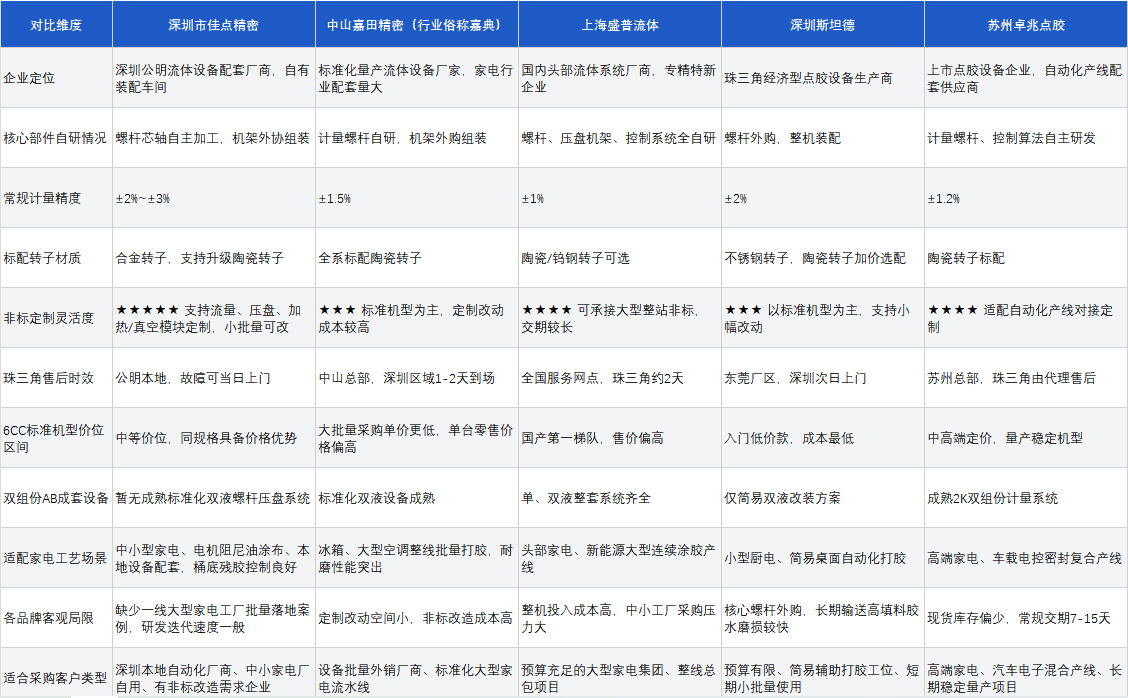Click the 中高端定价、量产稳定机型 cell
Viewport: 1128px width, 698px height.
tap(1026, 438)
